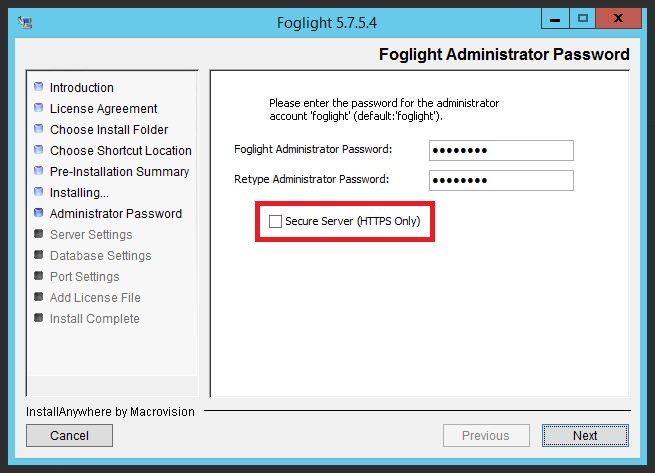Click the installer icon in the title bar
This screenshot has height=473, width=655.
(26, 20)
